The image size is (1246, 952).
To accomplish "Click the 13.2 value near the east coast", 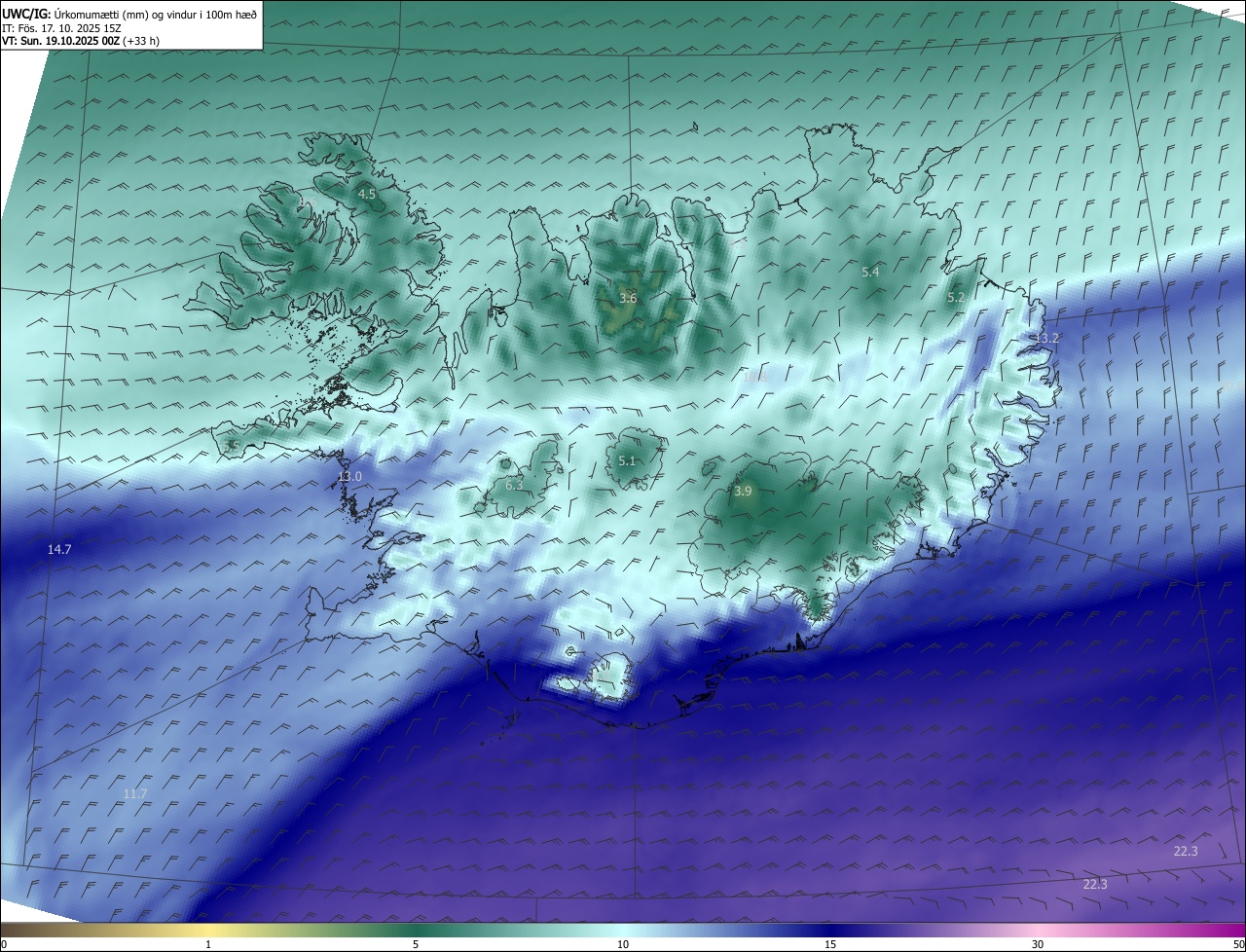I will pos(1046,339).
